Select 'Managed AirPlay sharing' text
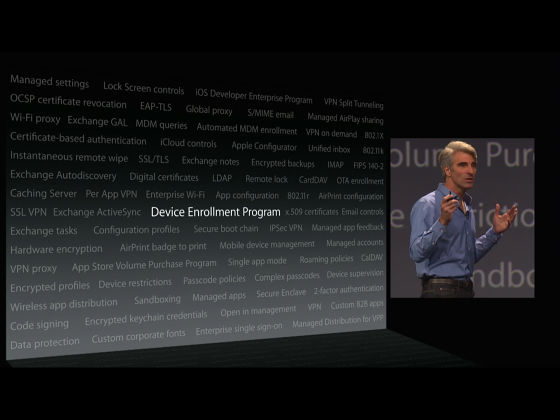 click(x=345, y=119)
